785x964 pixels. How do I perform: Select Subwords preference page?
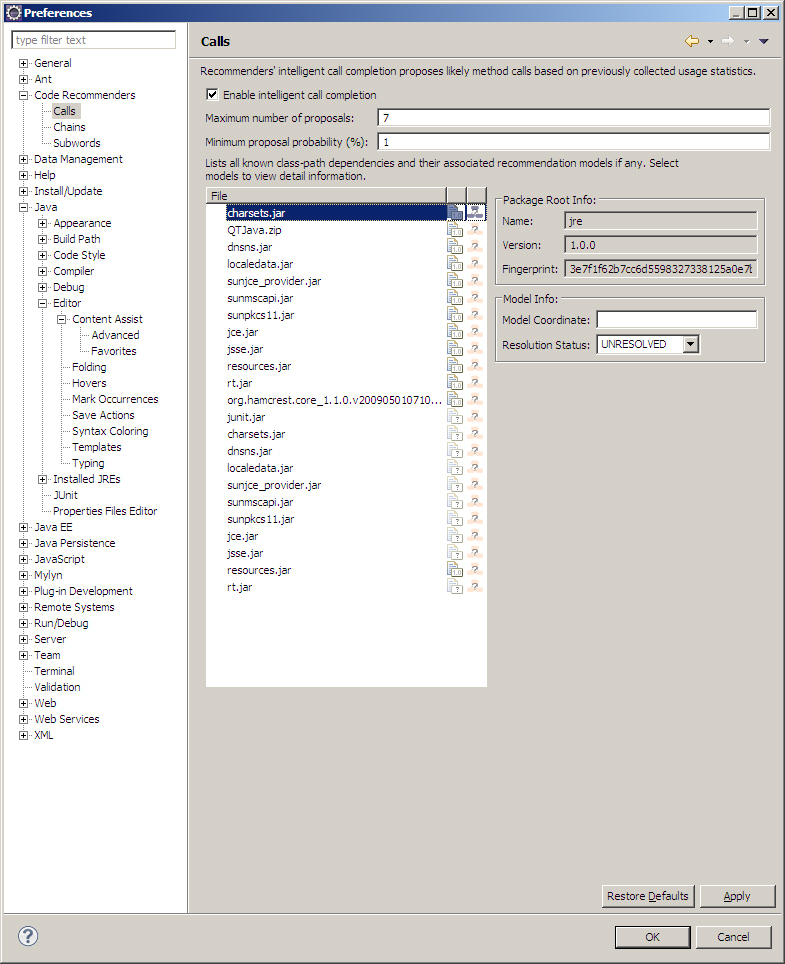pos(77,143)
